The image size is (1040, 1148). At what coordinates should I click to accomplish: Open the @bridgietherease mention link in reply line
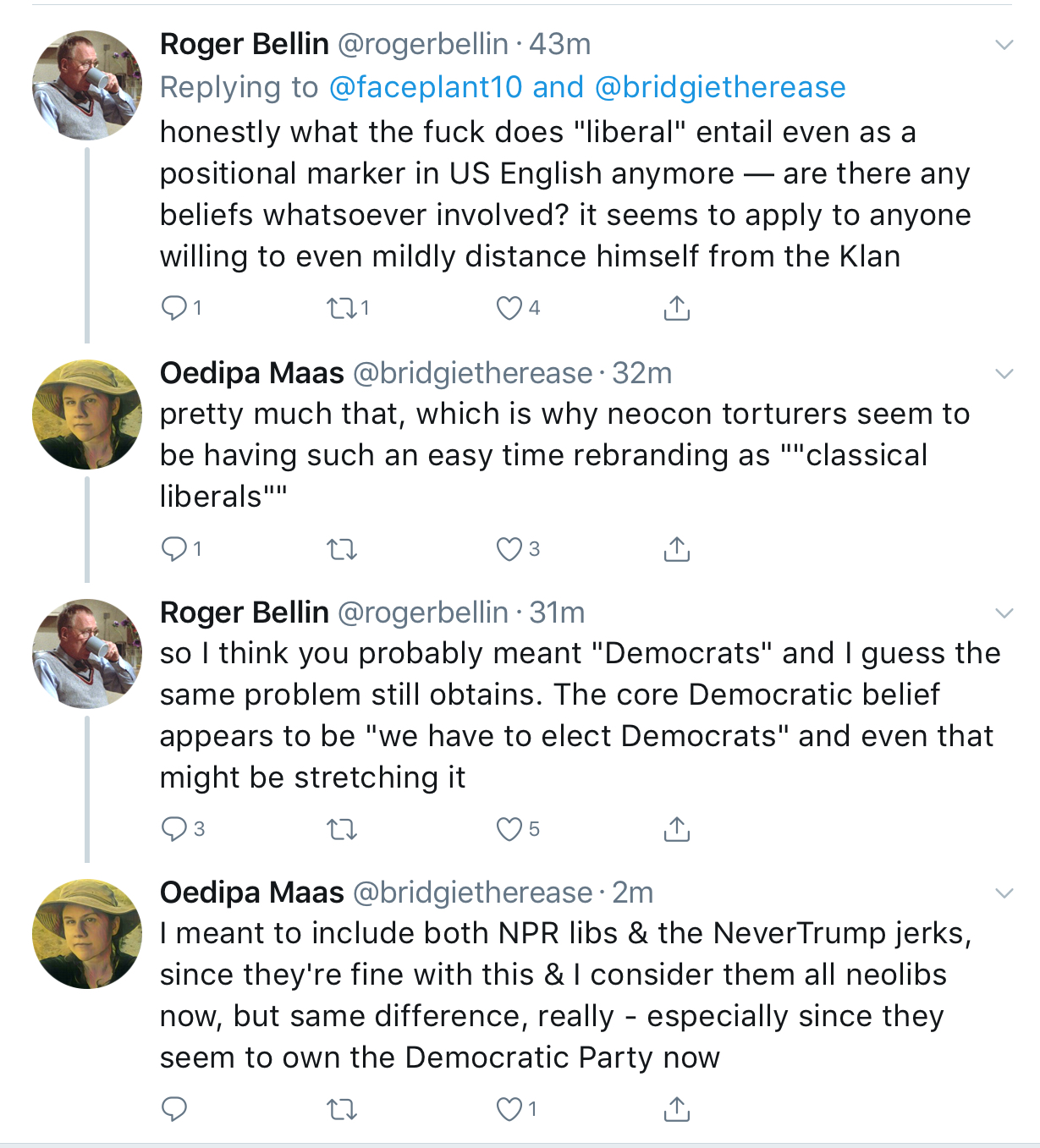point(720,87)
